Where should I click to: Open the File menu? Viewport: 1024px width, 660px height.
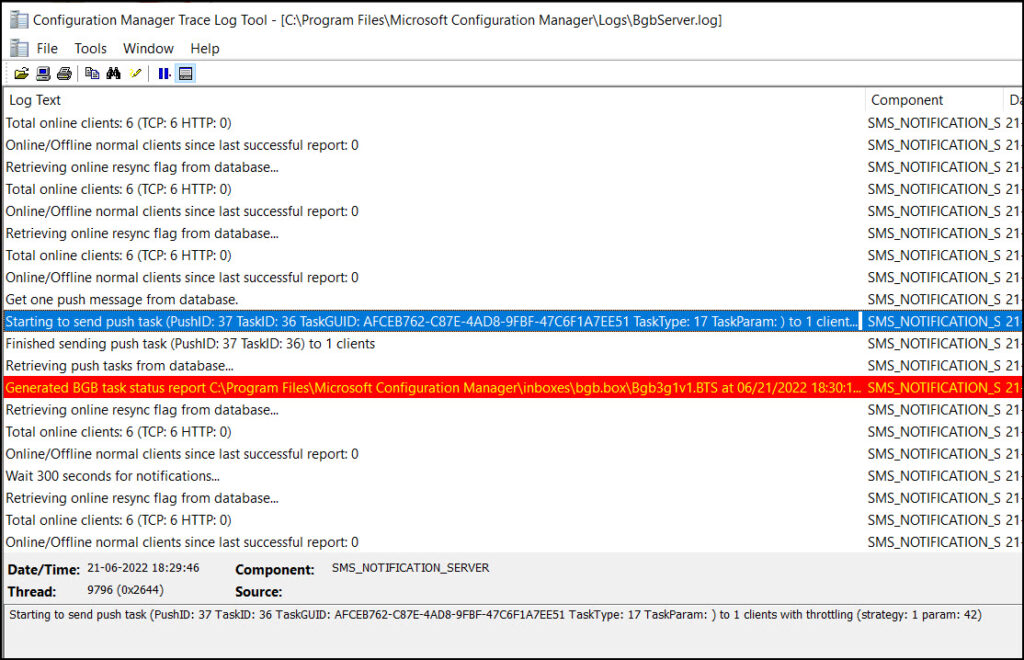click(47, 48)
